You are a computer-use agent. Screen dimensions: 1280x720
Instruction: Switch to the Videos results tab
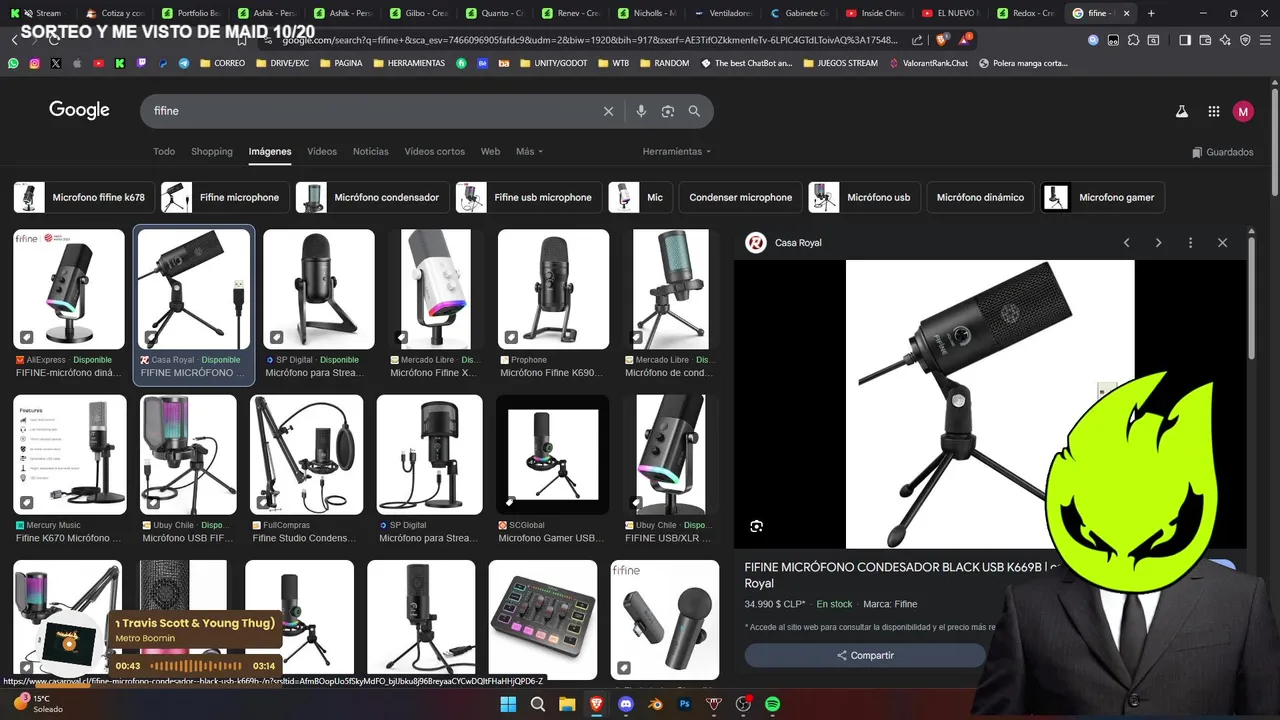click(x=322, y=151)
